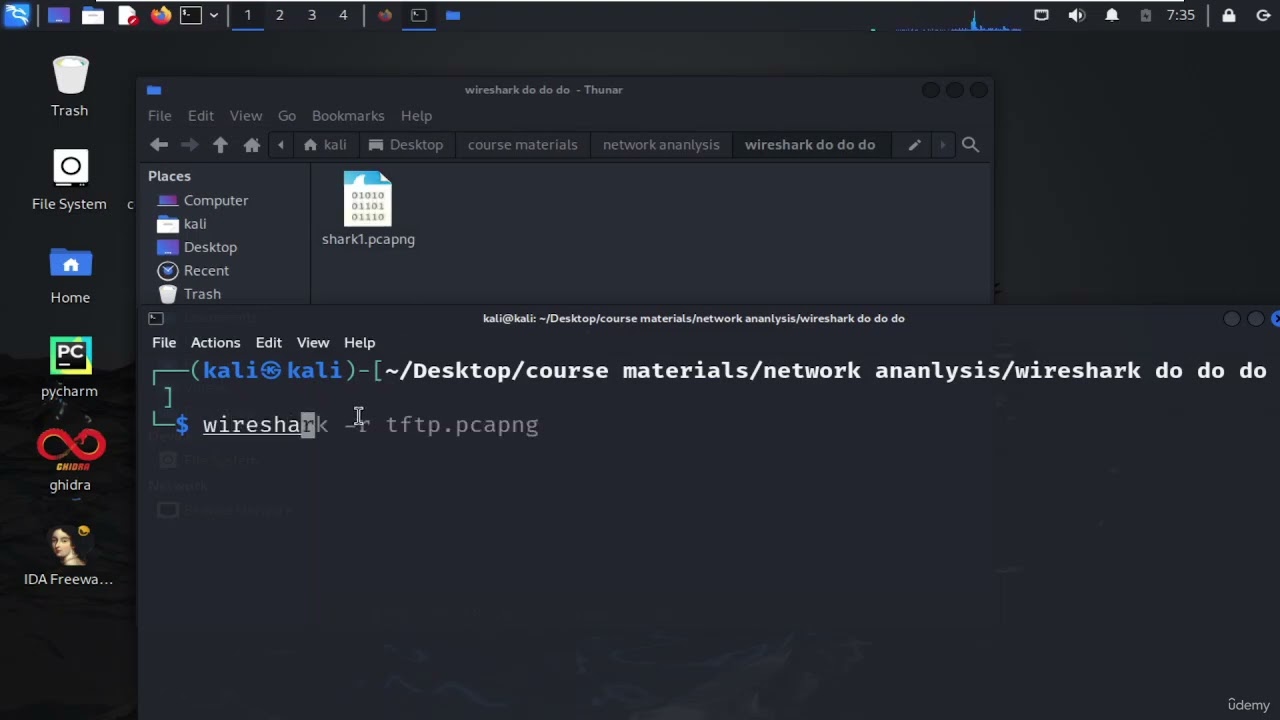Click the course materials path button
1280x720 pixels.
(522, 145)
